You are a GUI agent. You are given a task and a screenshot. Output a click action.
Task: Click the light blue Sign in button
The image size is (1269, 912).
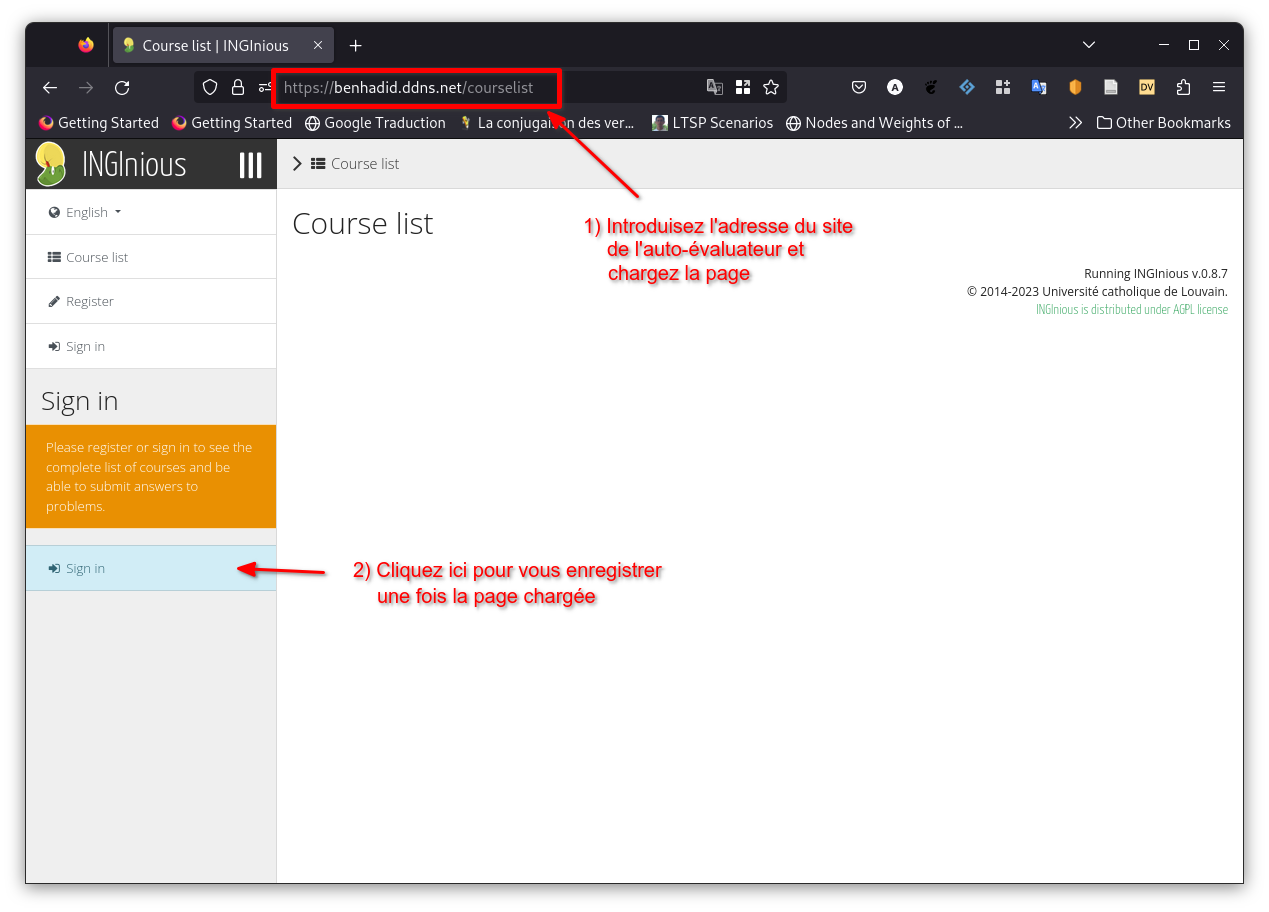pyautogui.click(x=151, y=568)
